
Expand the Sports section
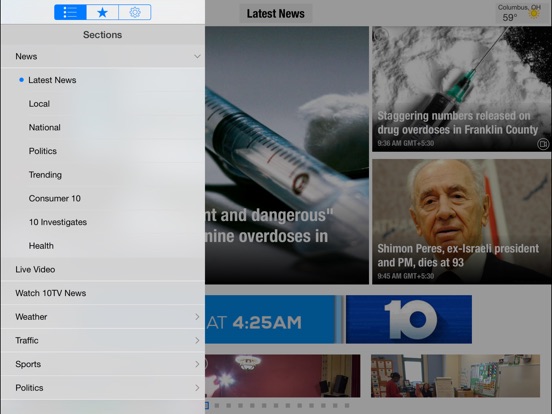pyautogui.click(x=103, y=364)
